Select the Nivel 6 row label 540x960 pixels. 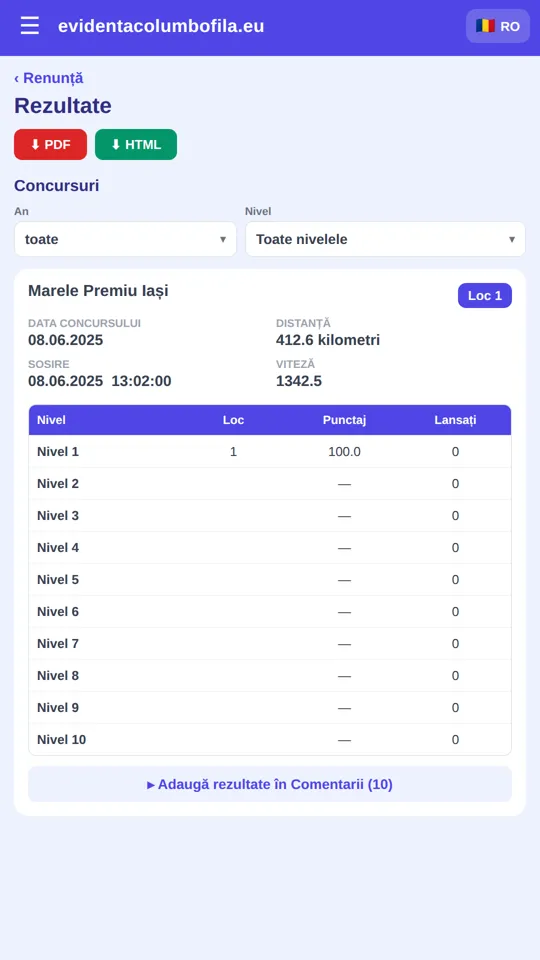58,612
